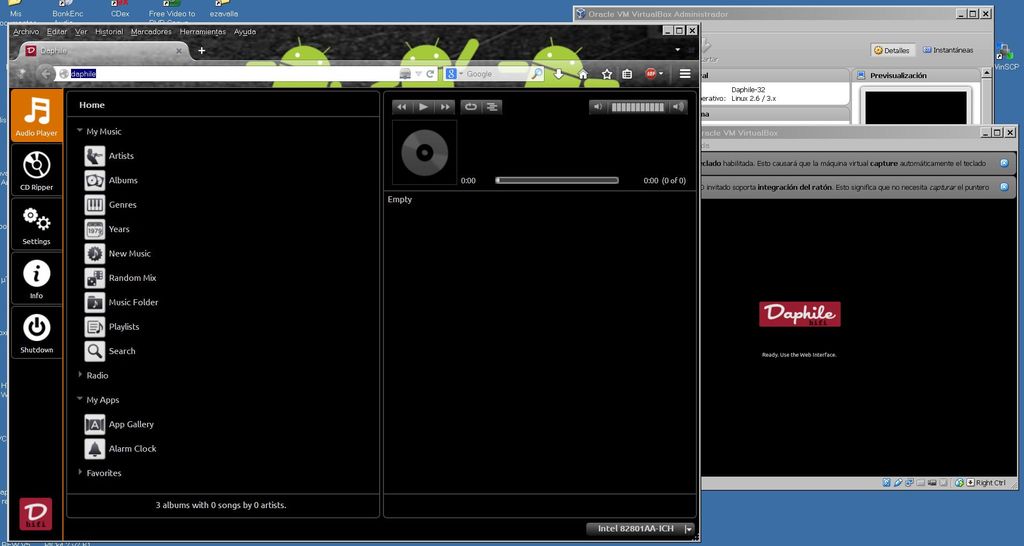The width and height of the screenshot is (1024, 546).
Task: Open the Historial menu
Action: click(109, 31)
